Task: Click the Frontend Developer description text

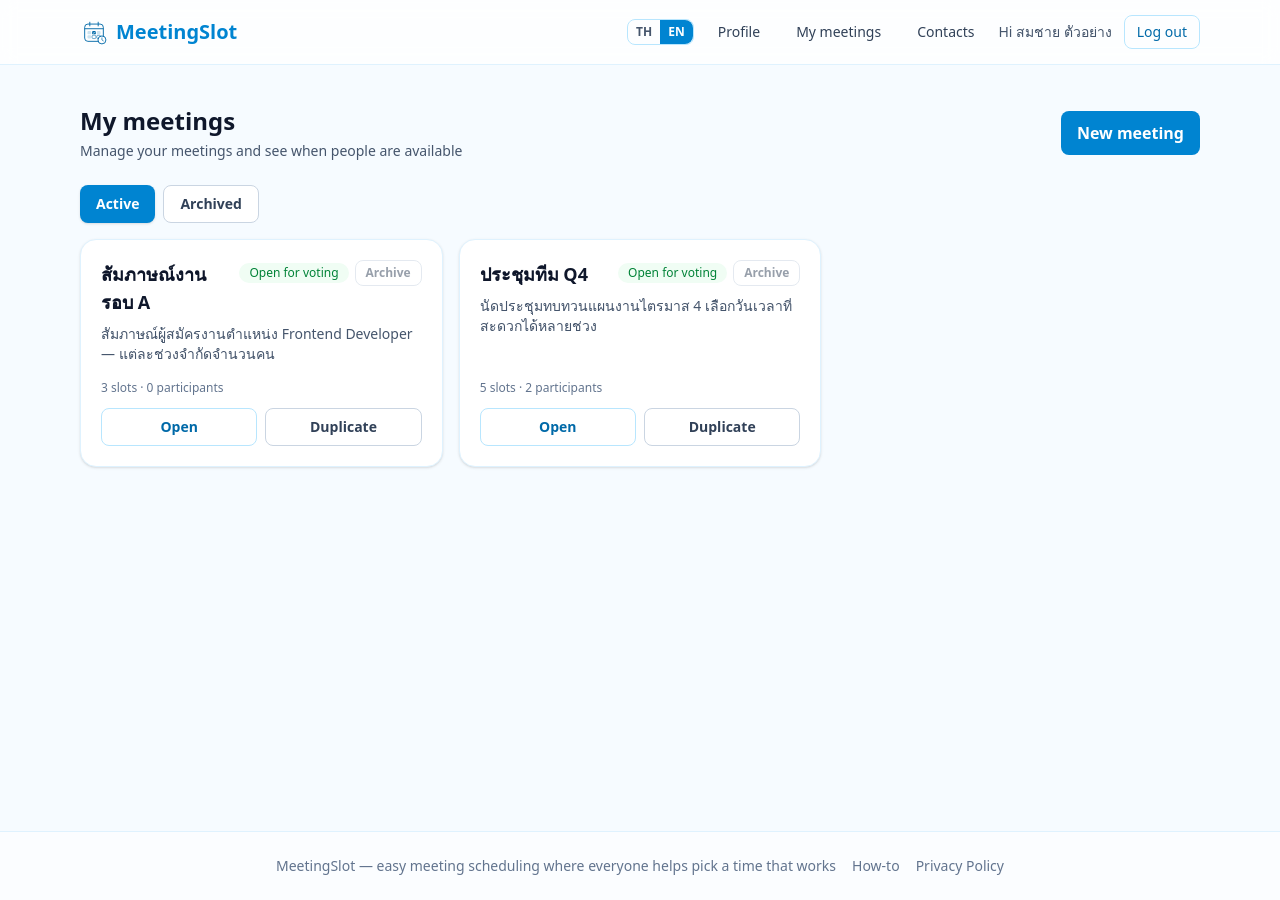Action: point(257,344)
